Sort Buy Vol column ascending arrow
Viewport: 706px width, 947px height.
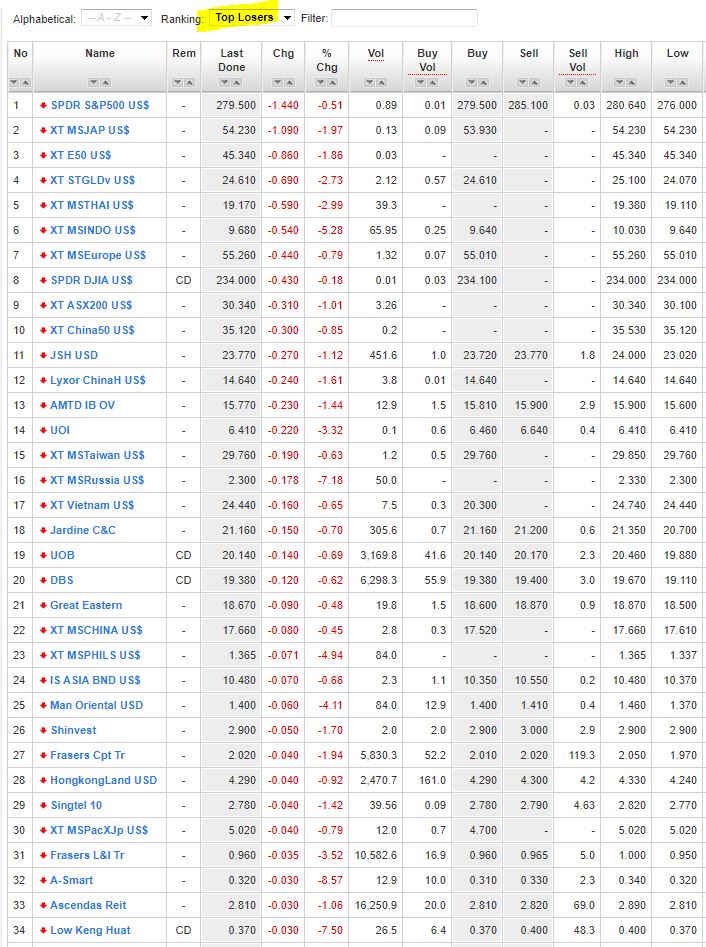coord(433,83)
